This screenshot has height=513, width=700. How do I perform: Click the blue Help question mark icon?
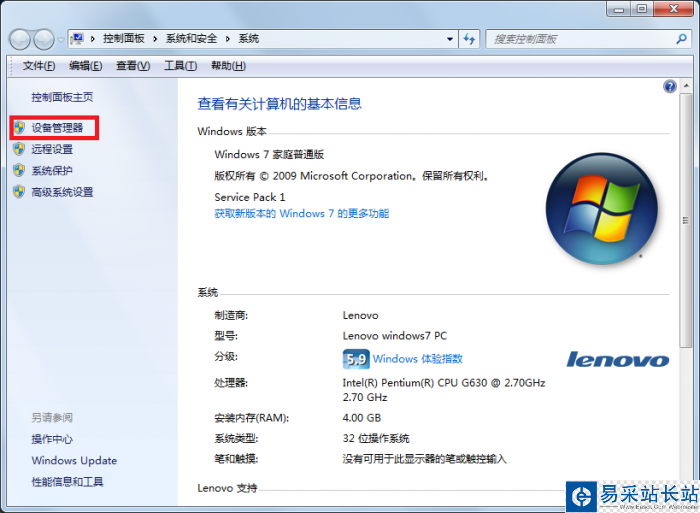click(x=670, y=86)
